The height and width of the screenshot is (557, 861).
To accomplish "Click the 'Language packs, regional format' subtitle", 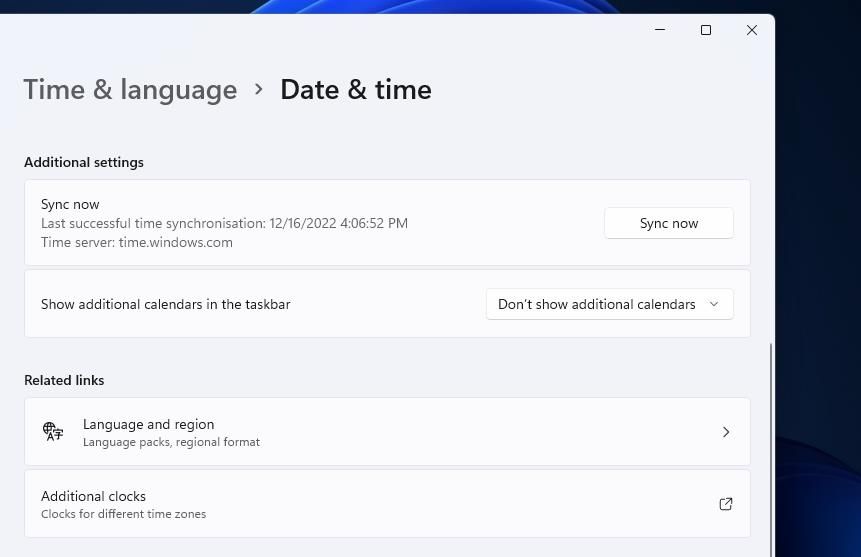I will 171,442.
